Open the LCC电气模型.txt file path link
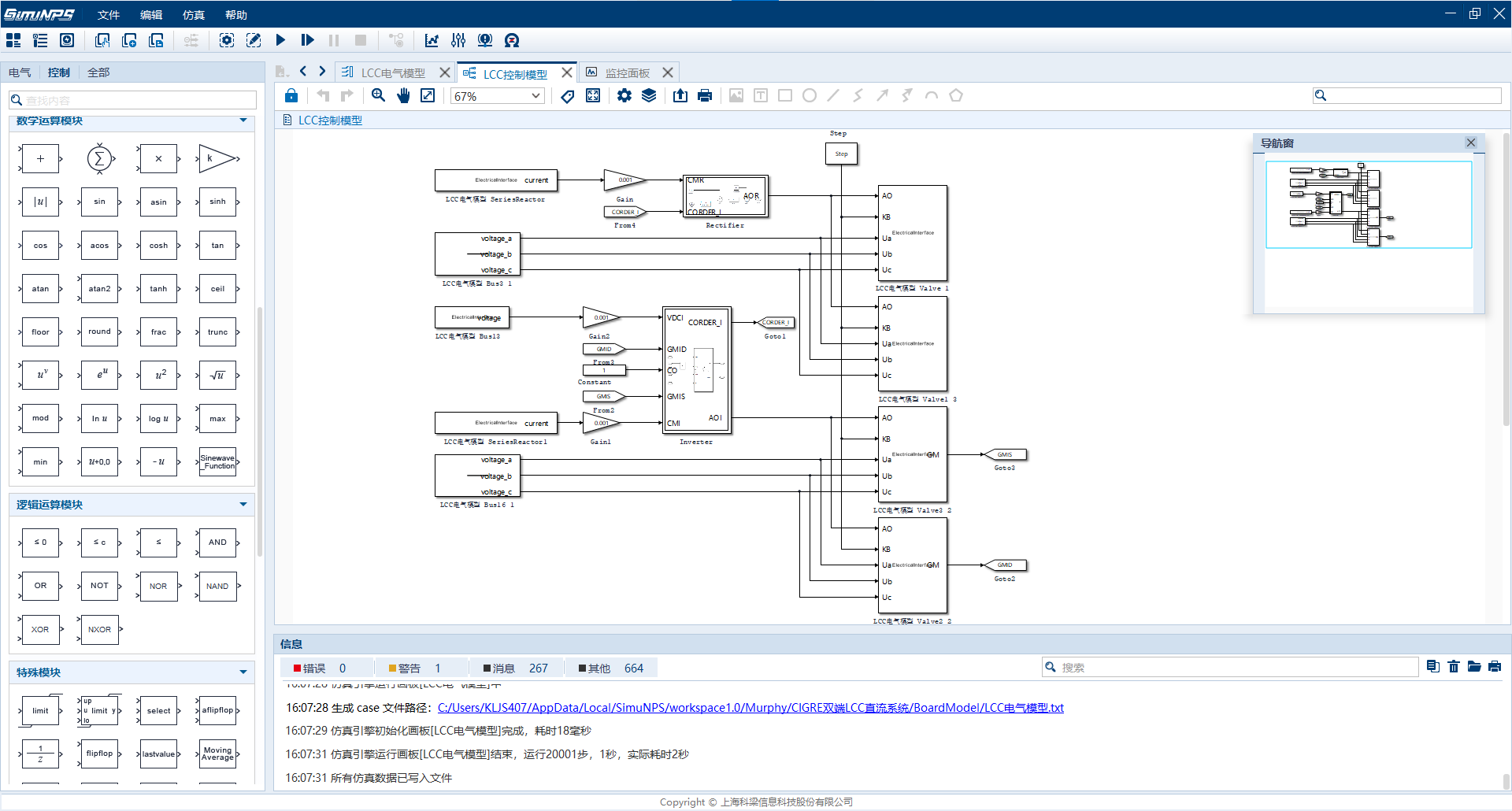The height and width of the screenshot is (811, 1512). (750, 708)
